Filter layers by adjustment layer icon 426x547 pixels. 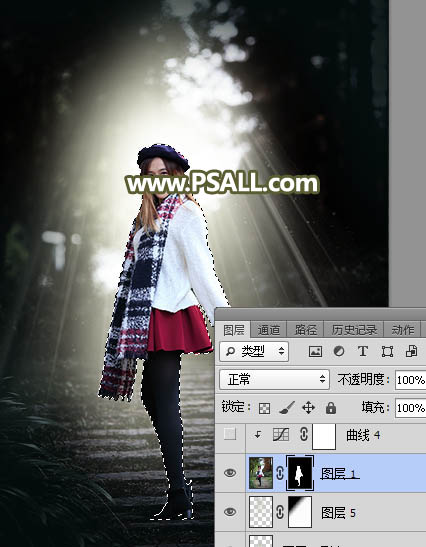(339, 351)
